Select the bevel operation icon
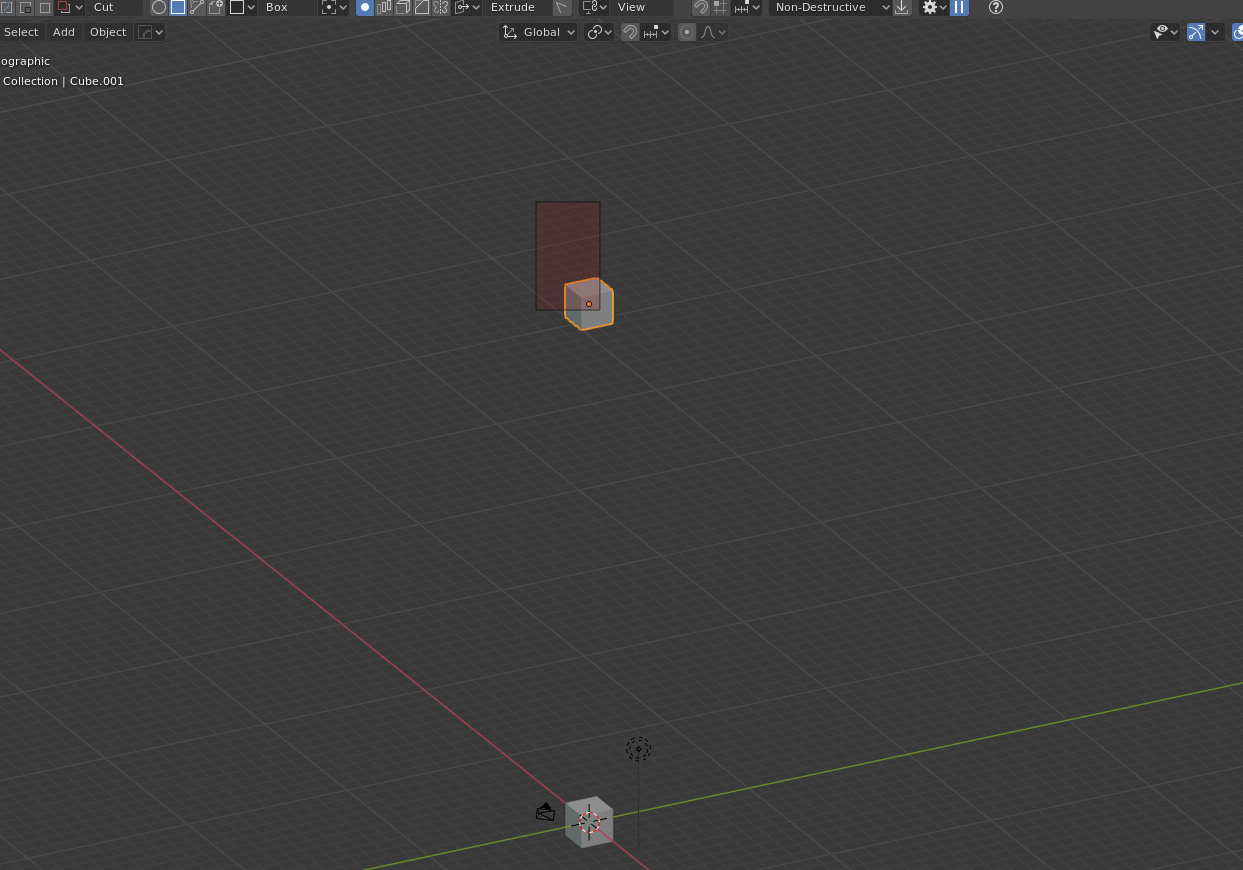1243x870 pixels. 422,7
